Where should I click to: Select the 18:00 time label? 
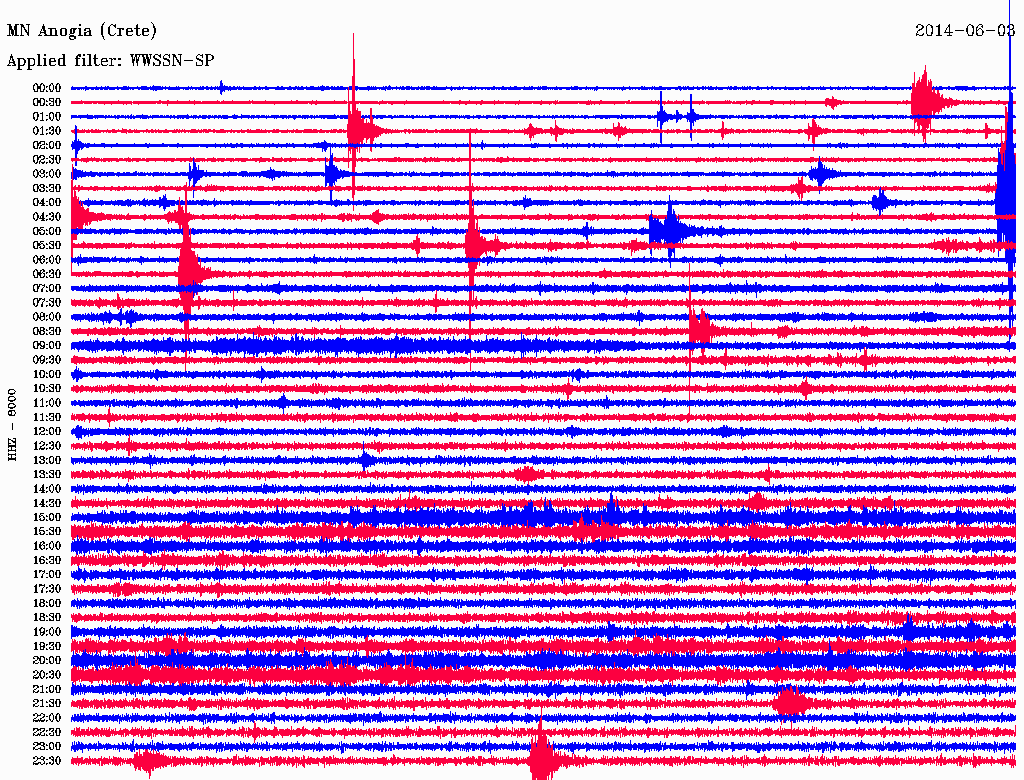pos(47,603)
